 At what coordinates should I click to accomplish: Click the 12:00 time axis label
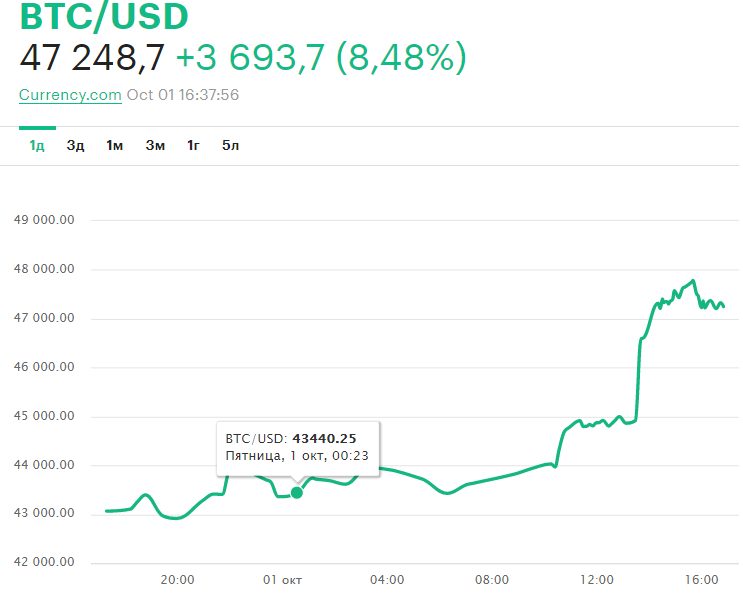click(597, 580)
